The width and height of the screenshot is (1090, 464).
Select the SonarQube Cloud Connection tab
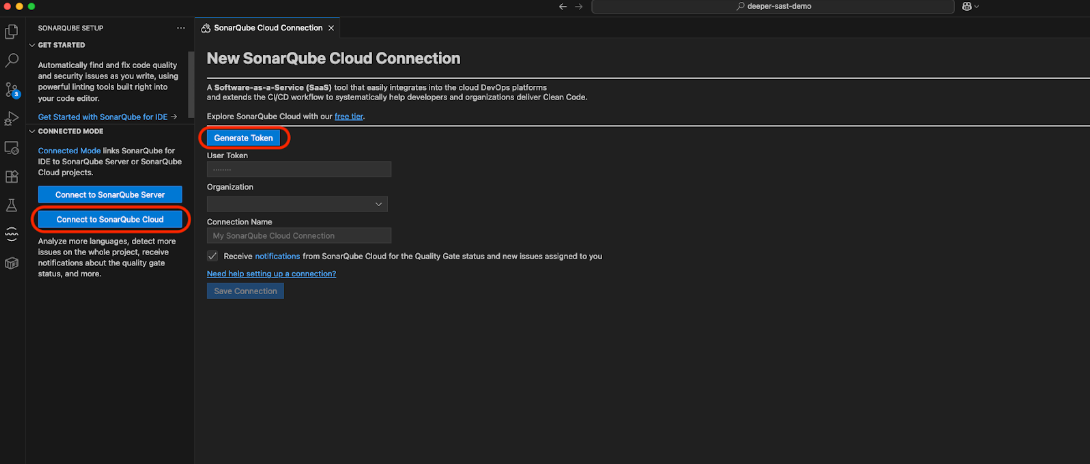point(267,28)
